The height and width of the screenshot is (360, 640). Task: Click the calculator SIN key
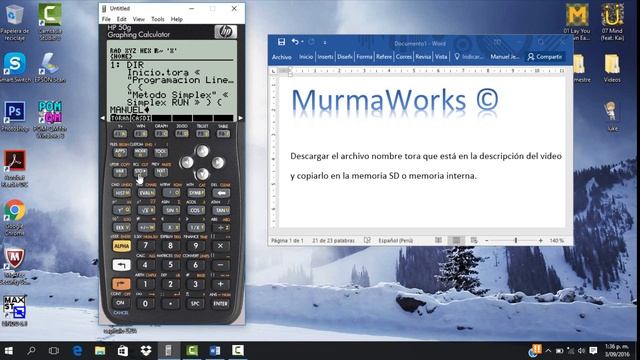(171, 210)
